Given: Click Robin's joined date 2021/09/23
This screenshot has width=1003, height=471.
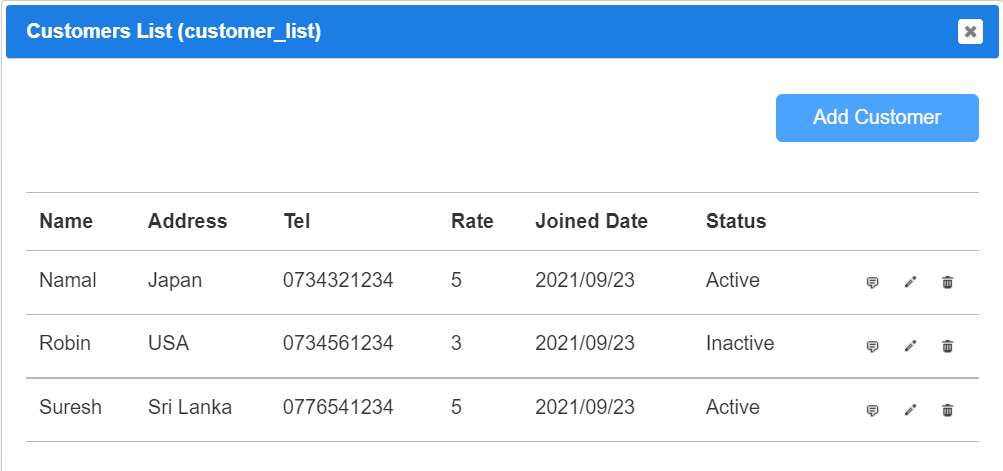Looking at the screenshot, I should pos(585,344).
